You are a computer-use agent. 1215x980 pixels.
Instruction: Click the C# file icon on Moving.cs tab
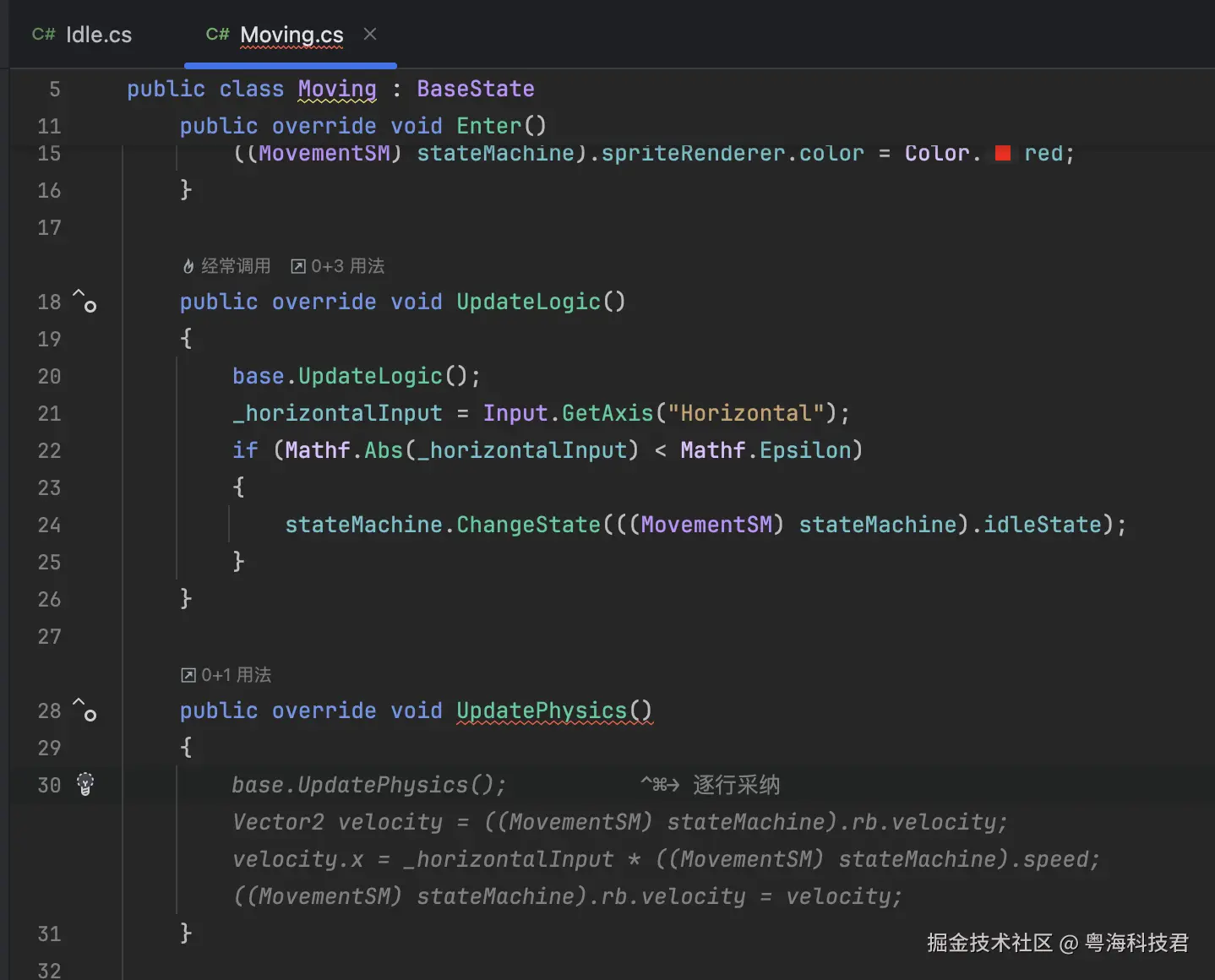tap(218, 35)
